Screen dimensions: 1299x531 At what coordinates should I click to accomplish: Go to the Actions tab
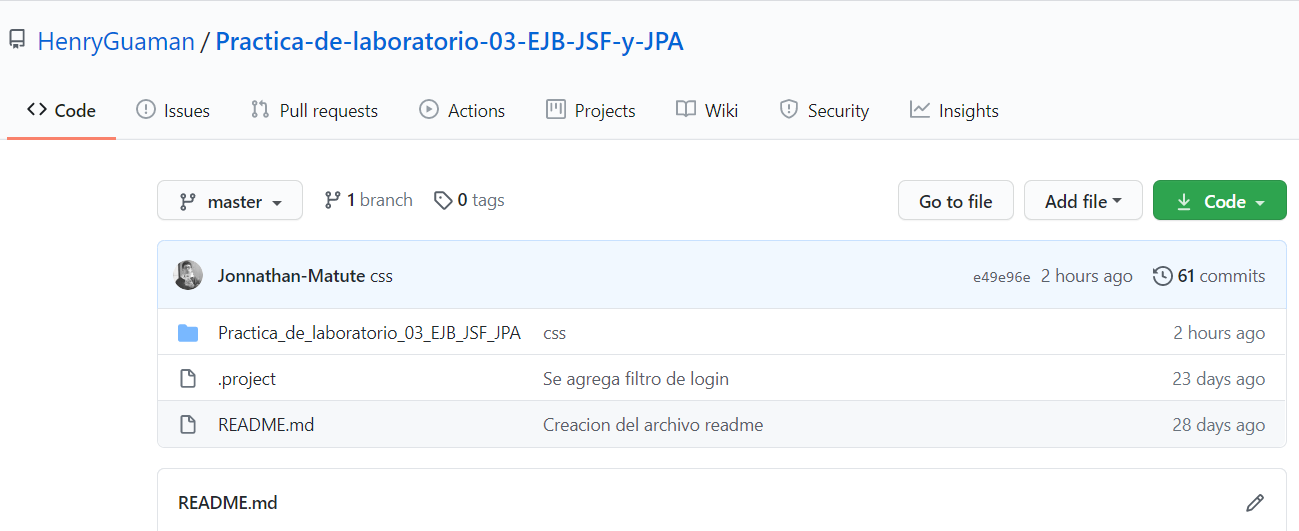462,110
